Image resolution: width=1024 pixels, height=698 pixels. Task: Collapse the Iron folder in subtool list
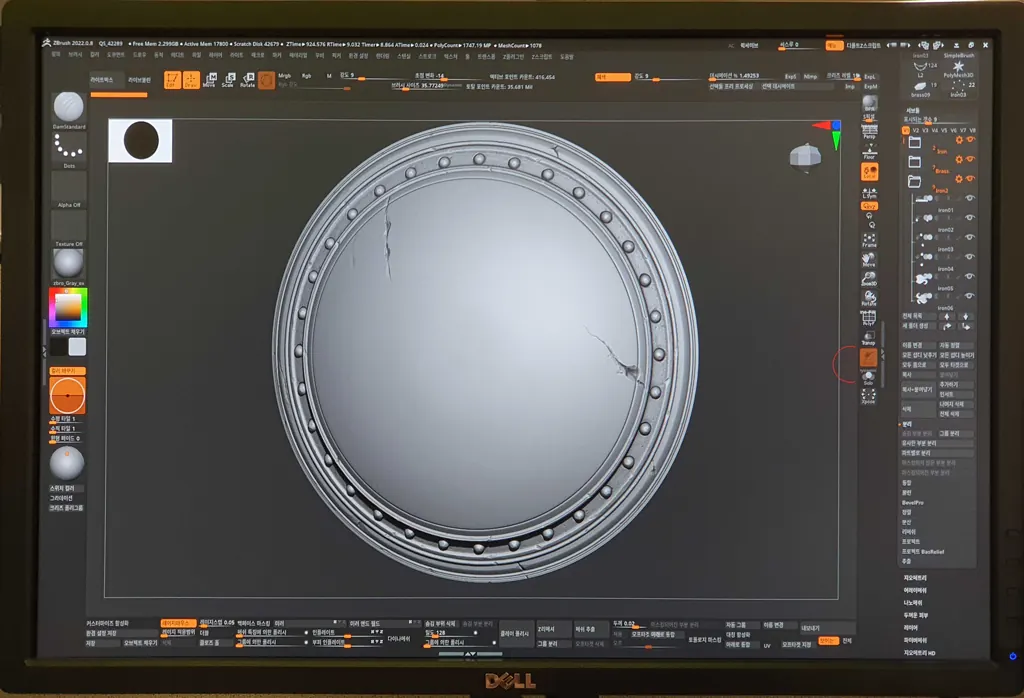pos(914,142)
